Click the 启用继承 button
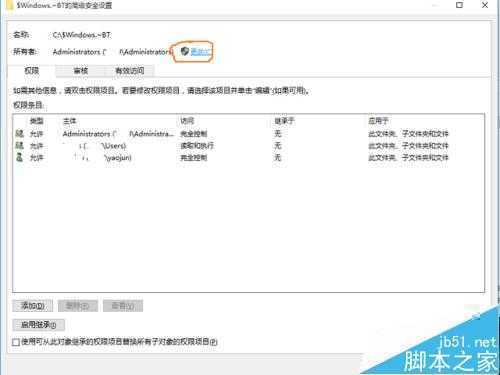 click(39, 325)
